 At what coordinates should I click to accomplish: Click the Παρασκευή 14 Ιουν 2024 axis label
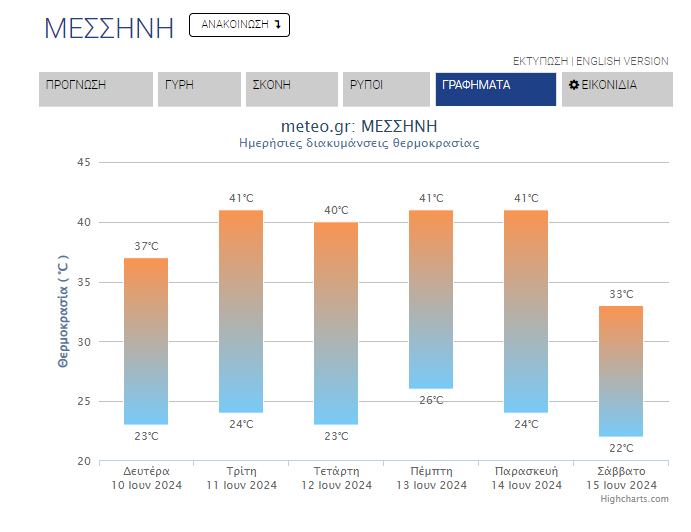(x=526, y=478)
